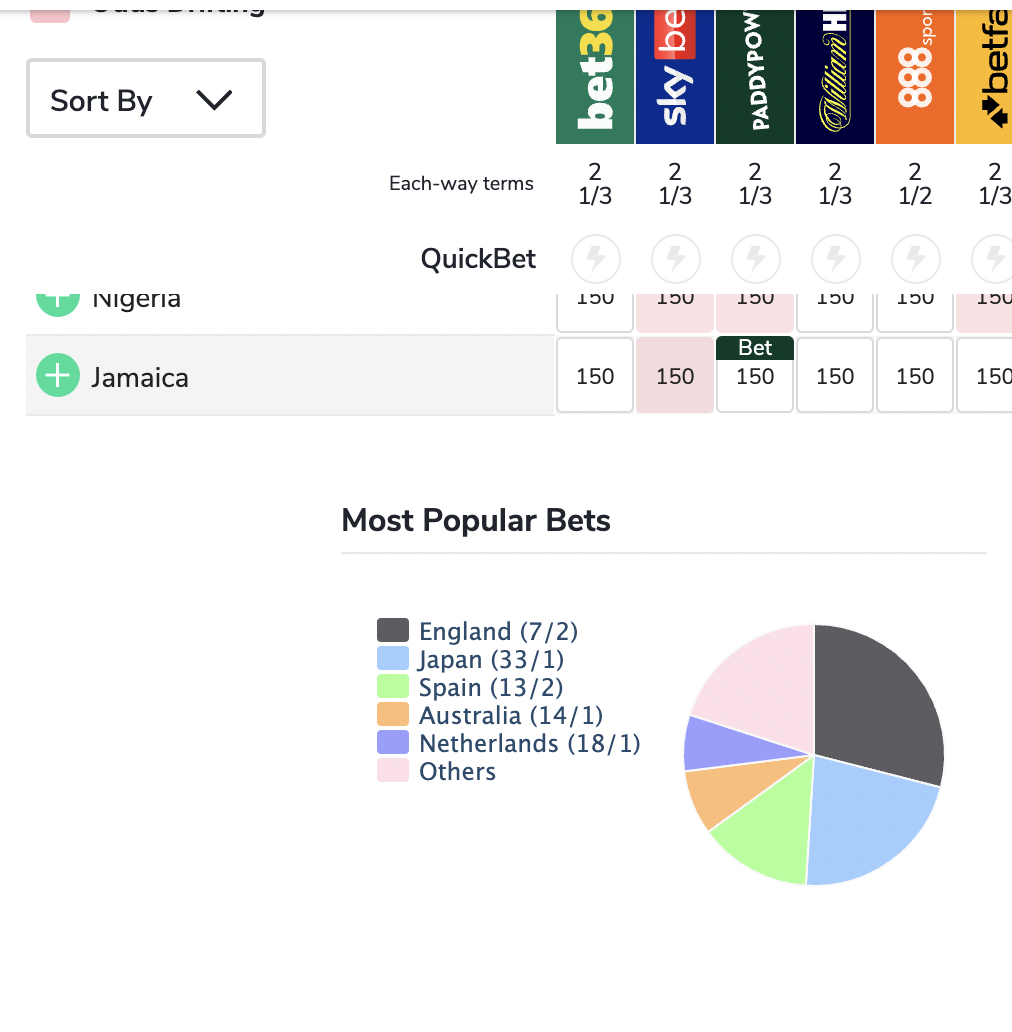Click the dark England pie chart slice
The height and width of the screenshot is (1032, 1012).
click(x=875, y=701)
